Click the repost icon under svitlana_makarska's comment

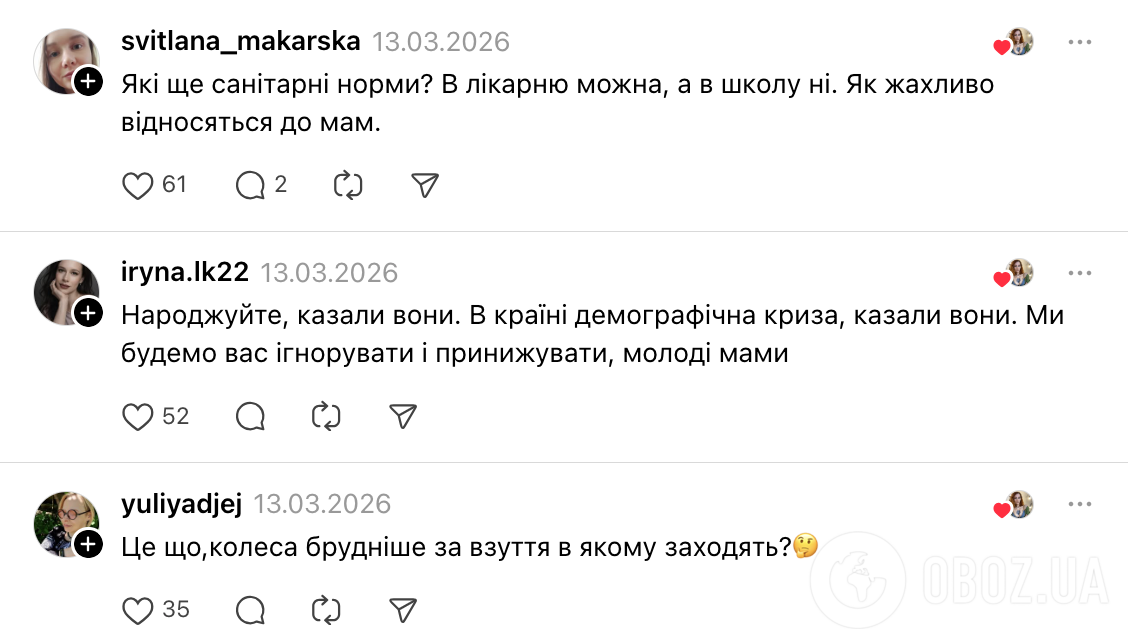point(347,184)
